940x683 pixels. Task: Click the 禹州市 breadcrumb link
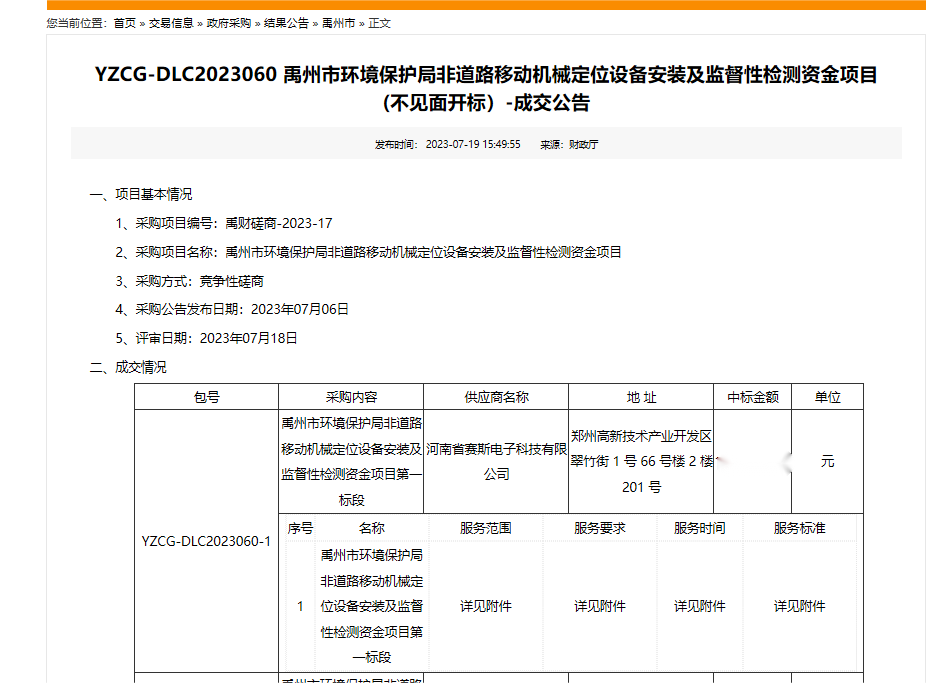click(338, 23)
